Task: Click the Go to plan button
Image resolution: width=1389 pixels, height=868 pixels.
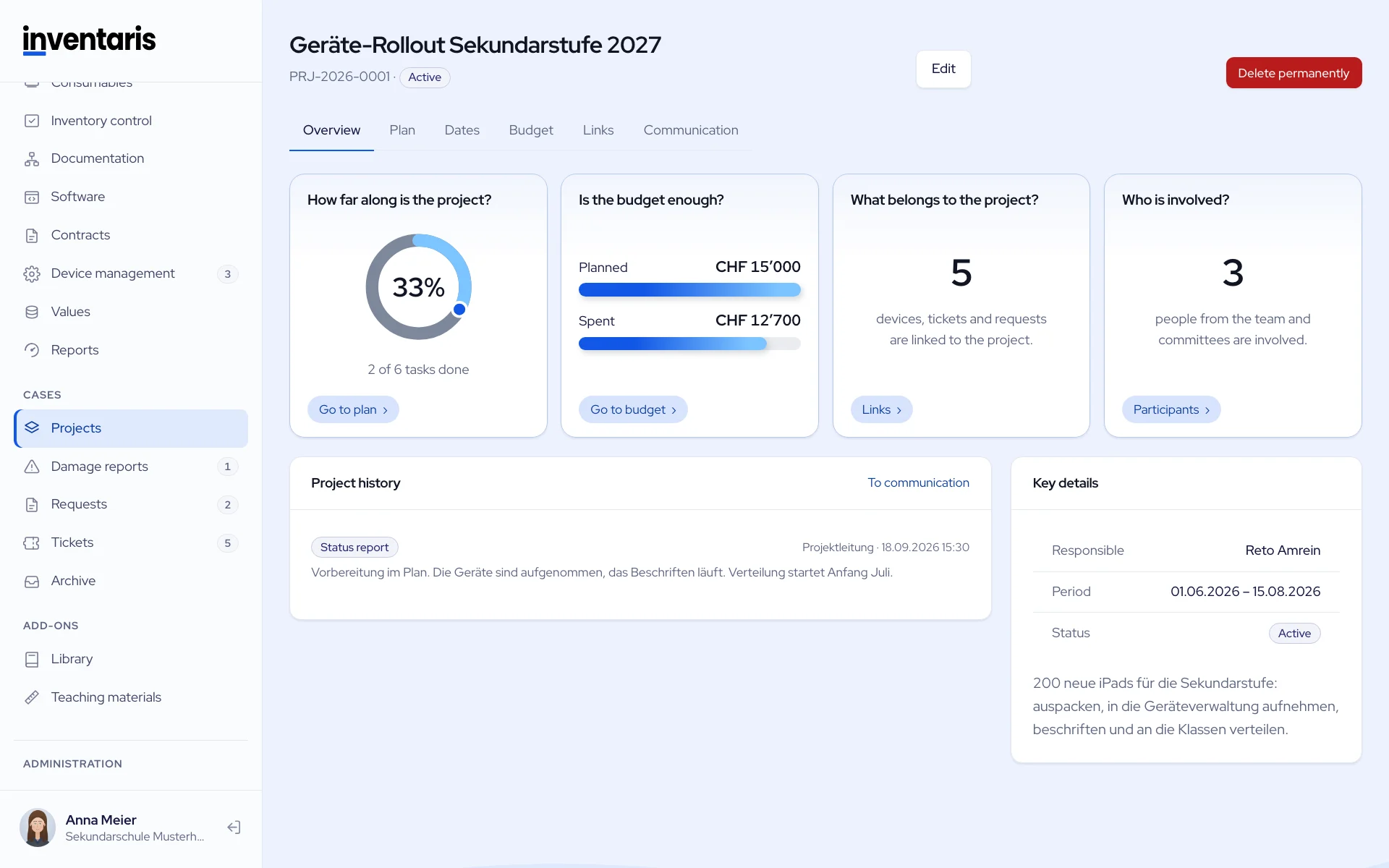Action: tap(353, 409)
